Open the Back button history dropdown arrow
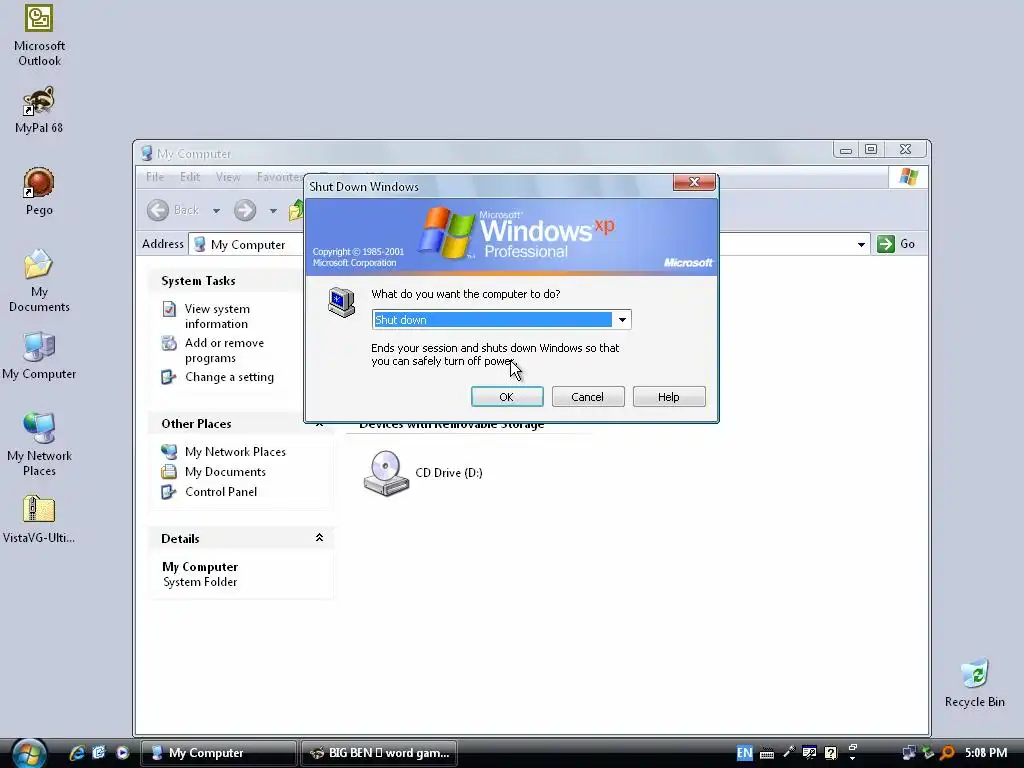Screen dimensions: 1024x768 (x=216, y=211)
